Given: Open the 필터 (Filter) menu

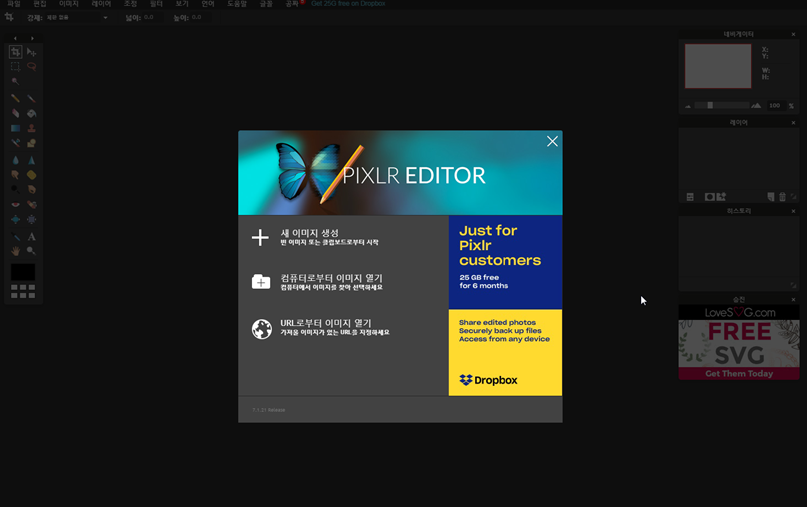Looking at the screenshot, I should pos(156,4).
